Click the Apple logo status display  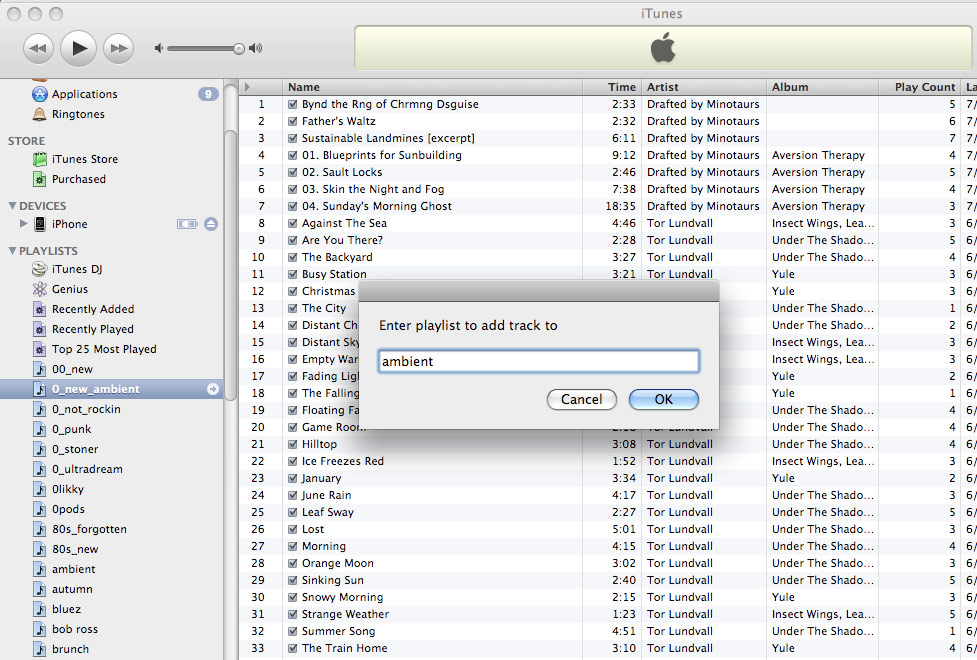coord(662,48)
